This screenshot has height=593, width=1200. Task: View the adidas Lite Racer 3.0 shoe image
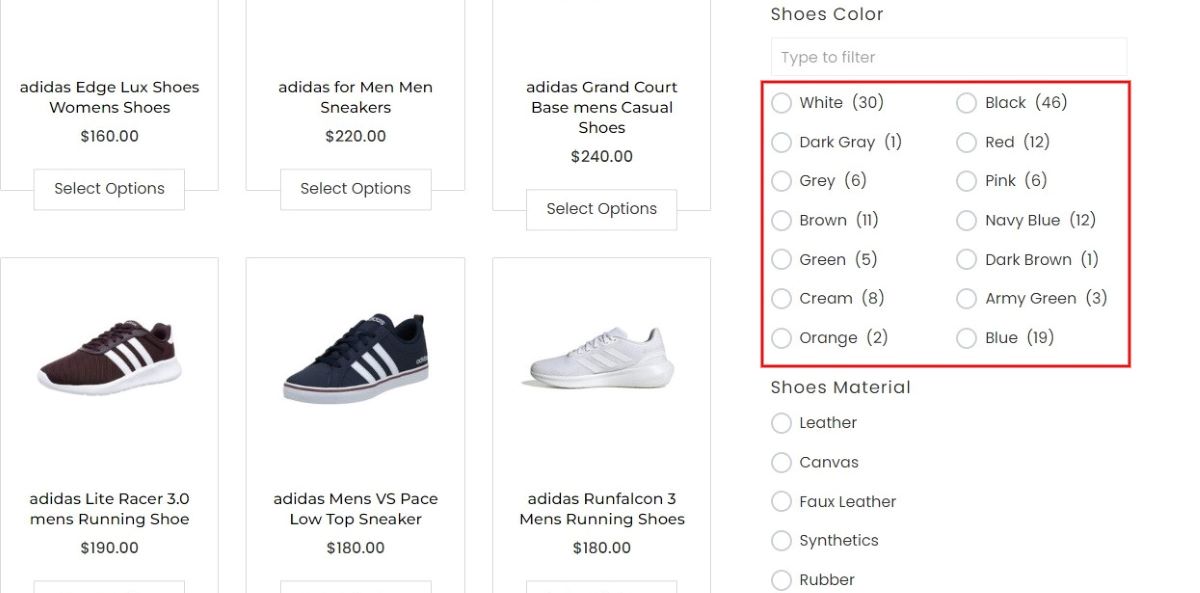[x=110, y=357]
